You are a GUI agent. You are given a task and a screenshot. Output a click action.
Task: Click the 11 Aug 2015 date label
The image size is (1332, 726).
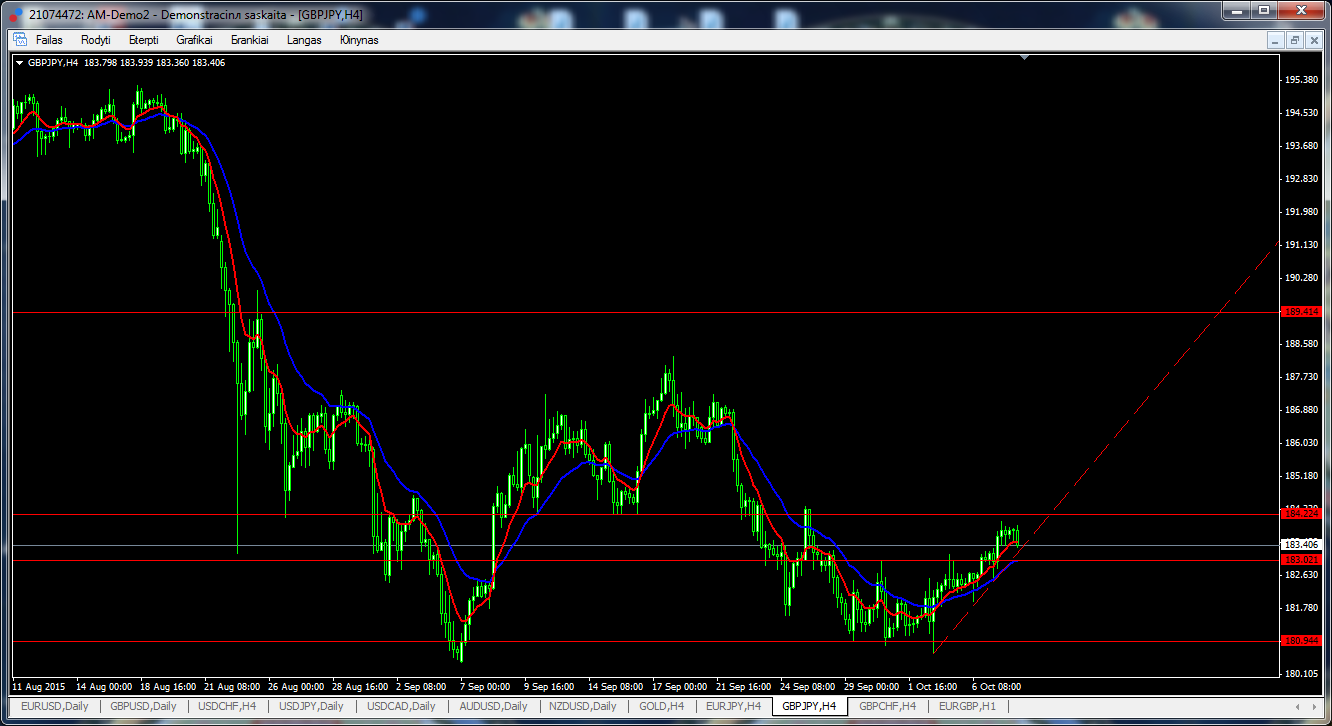point(38,687)
